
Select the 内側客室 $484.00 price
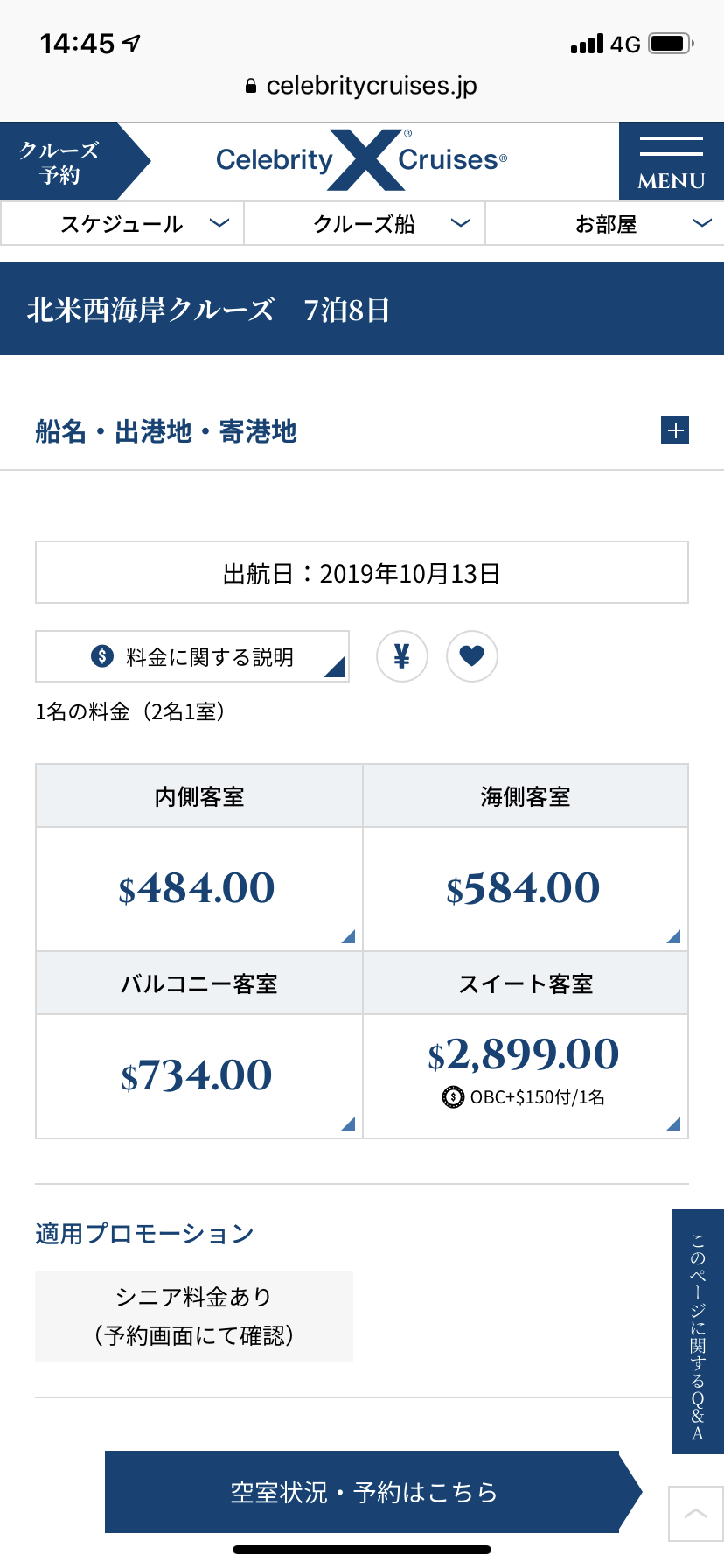(x=198, y=889)
